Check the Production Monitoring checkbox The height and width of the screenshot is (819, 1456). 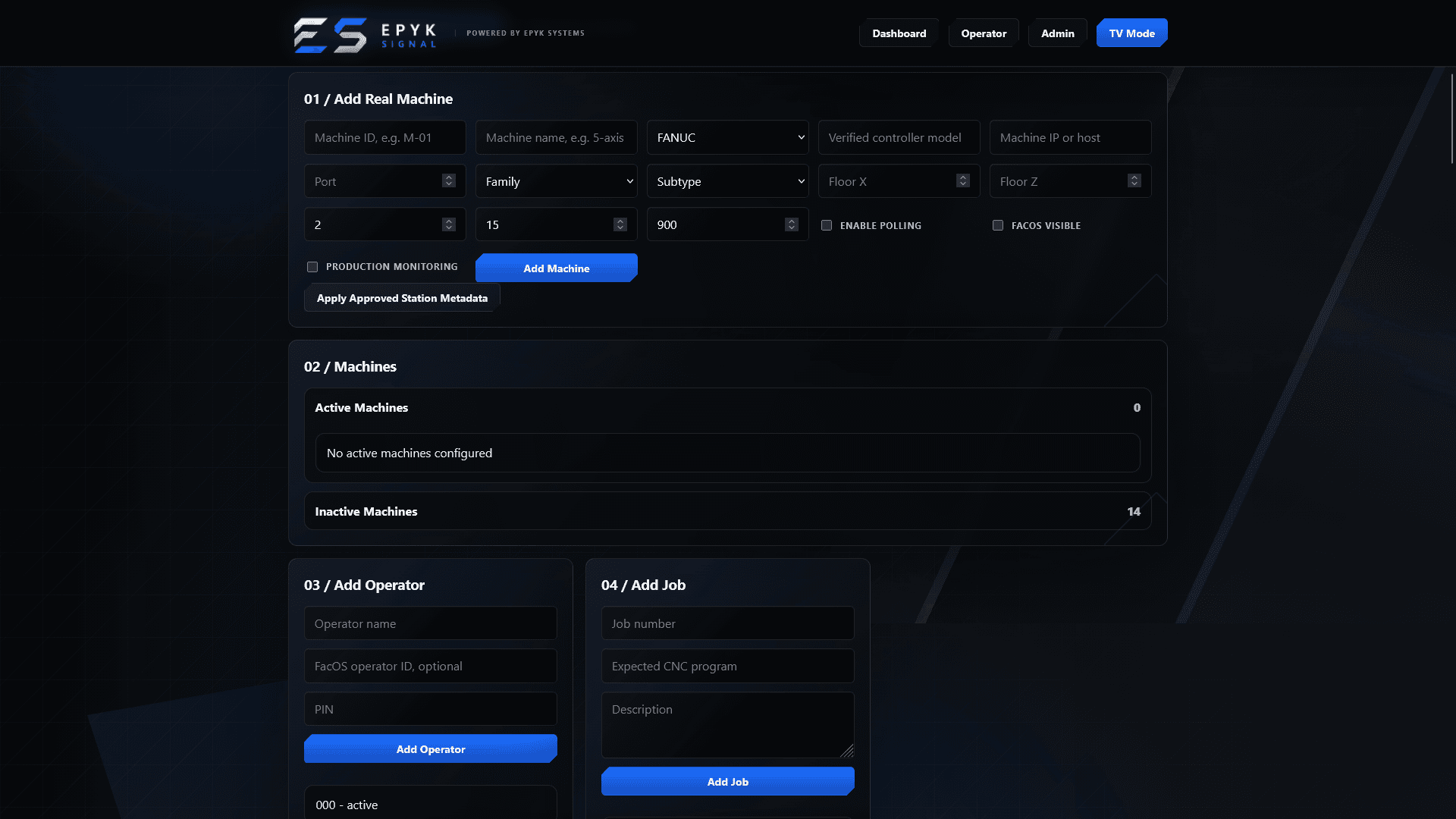click(312, 267)
